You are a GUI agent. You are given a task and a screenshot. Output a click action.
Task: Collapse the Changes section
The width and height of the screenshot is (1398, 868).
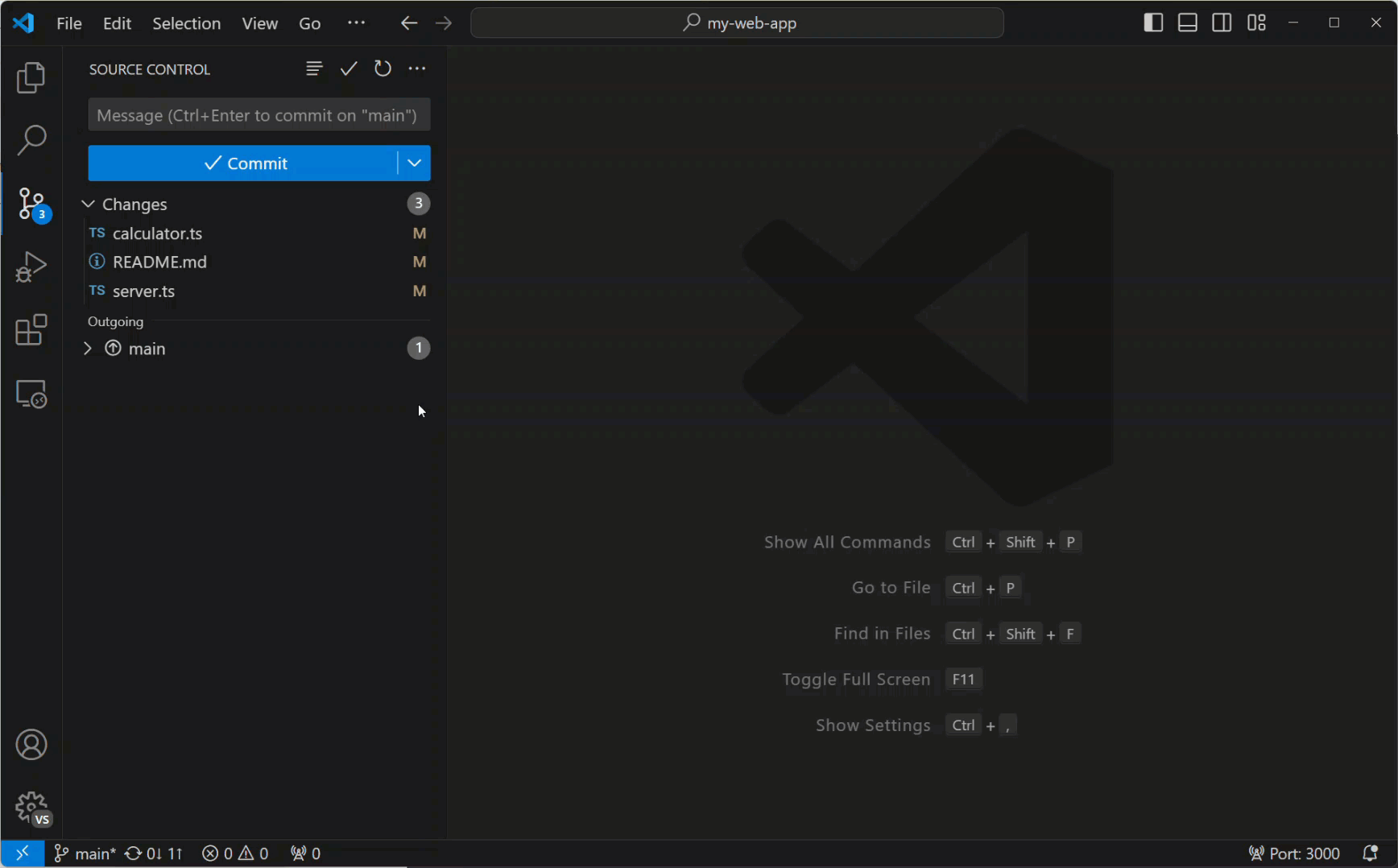89,204
